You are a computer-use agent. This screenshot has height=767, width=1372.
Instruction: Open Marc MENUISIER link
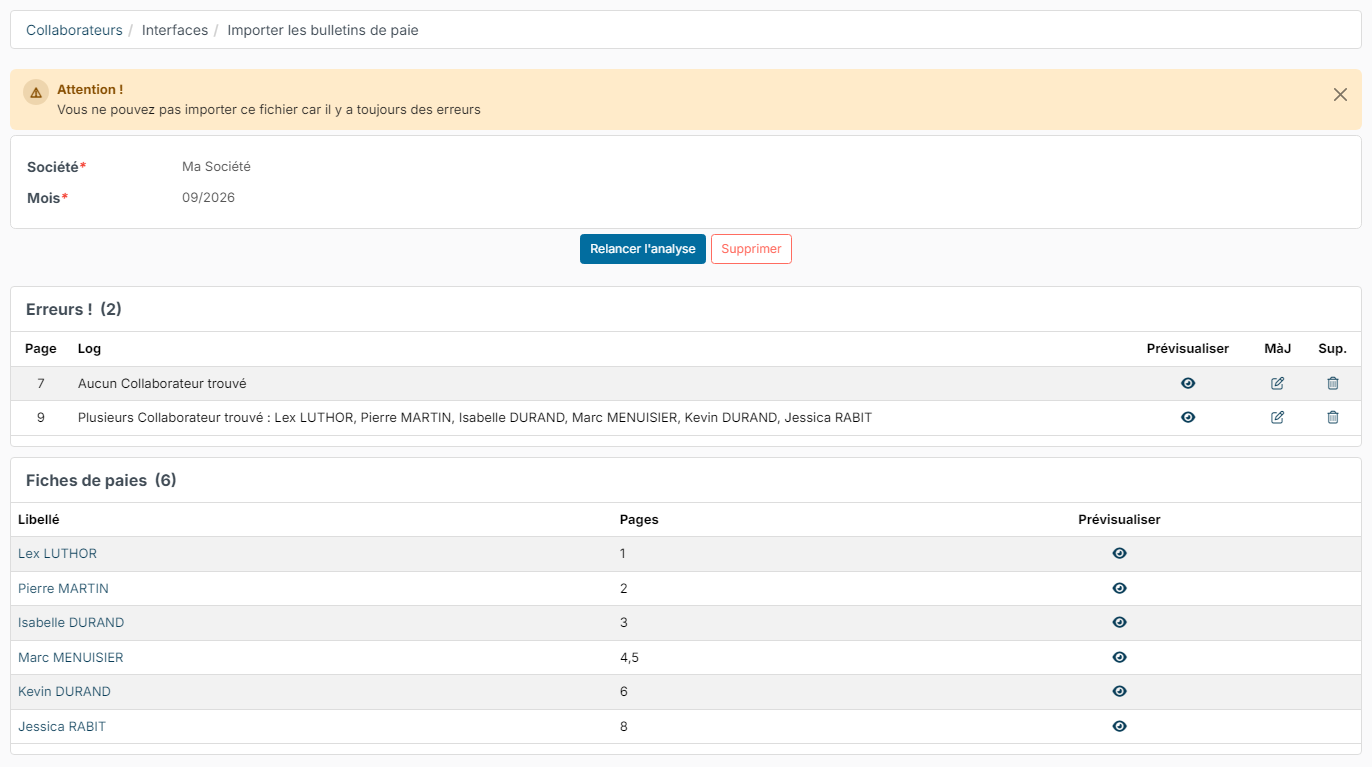coord(71,657)
